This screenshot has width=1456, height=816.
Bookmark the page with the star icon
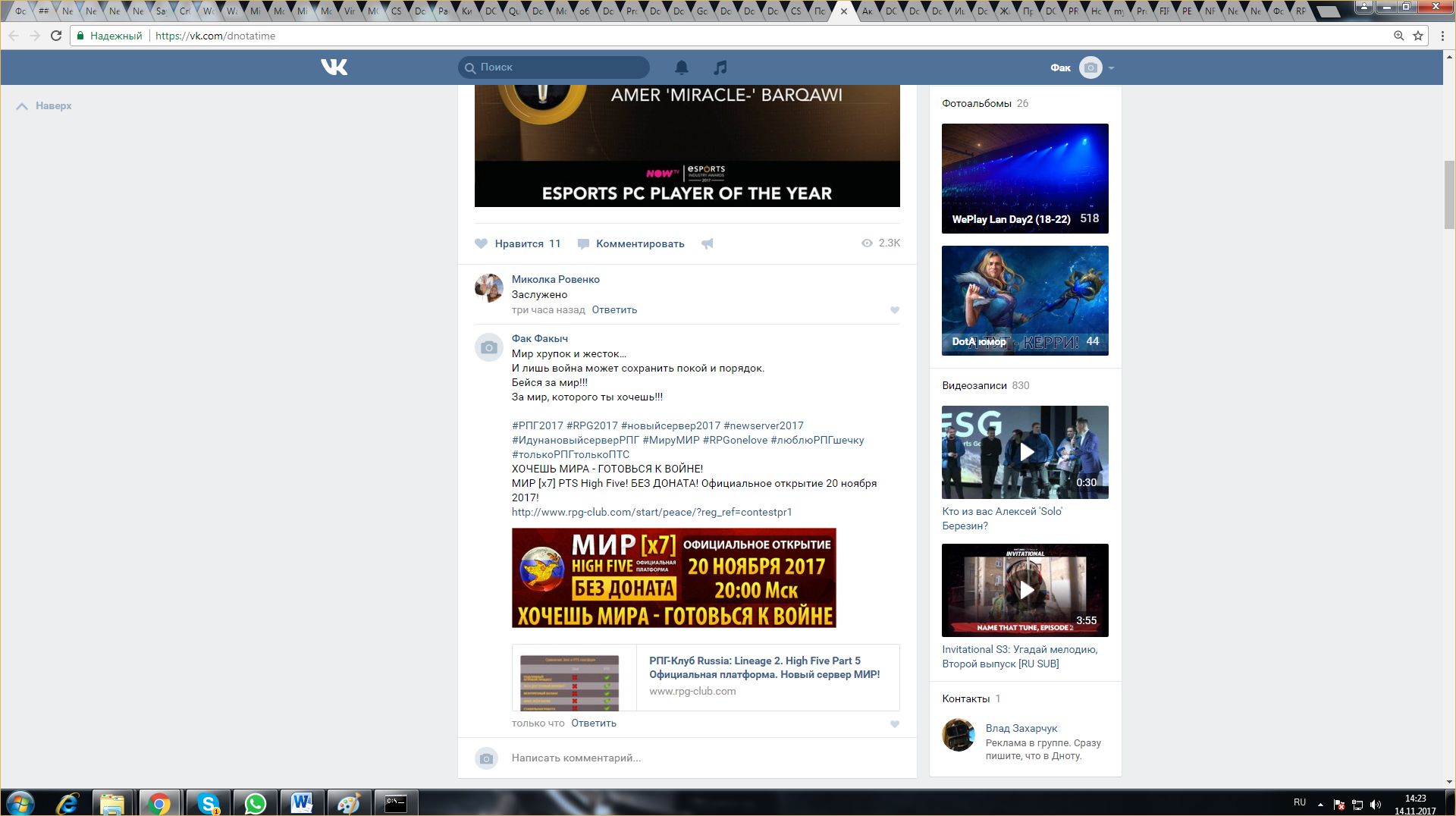click(1418, 36)
